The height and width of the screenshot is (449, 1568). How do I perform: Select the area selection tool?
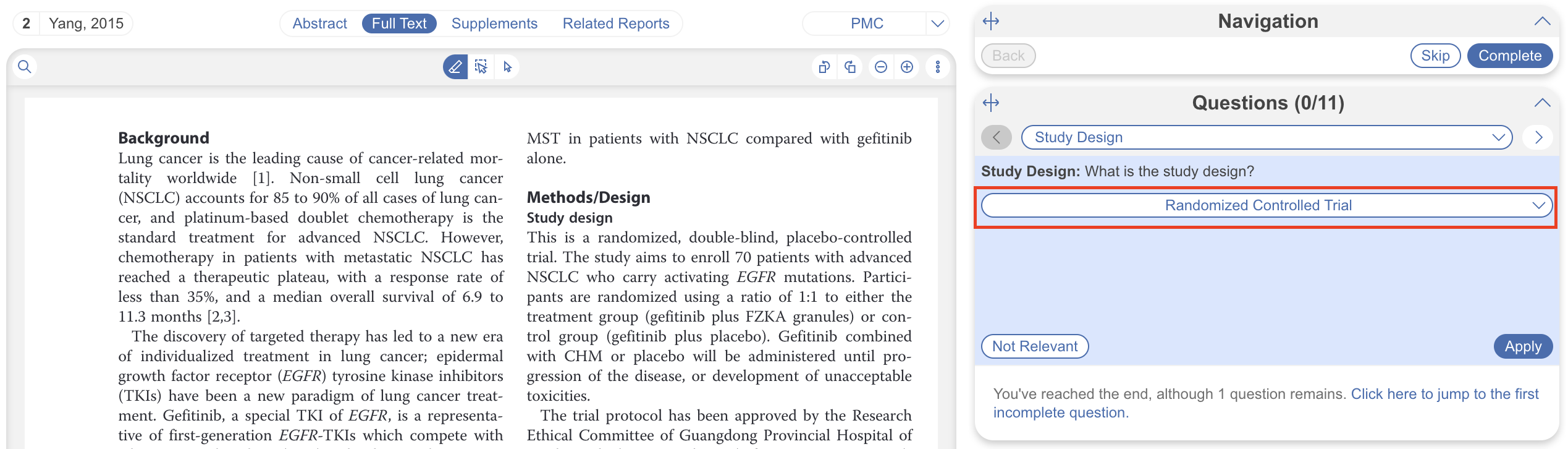tap(481, 67)
